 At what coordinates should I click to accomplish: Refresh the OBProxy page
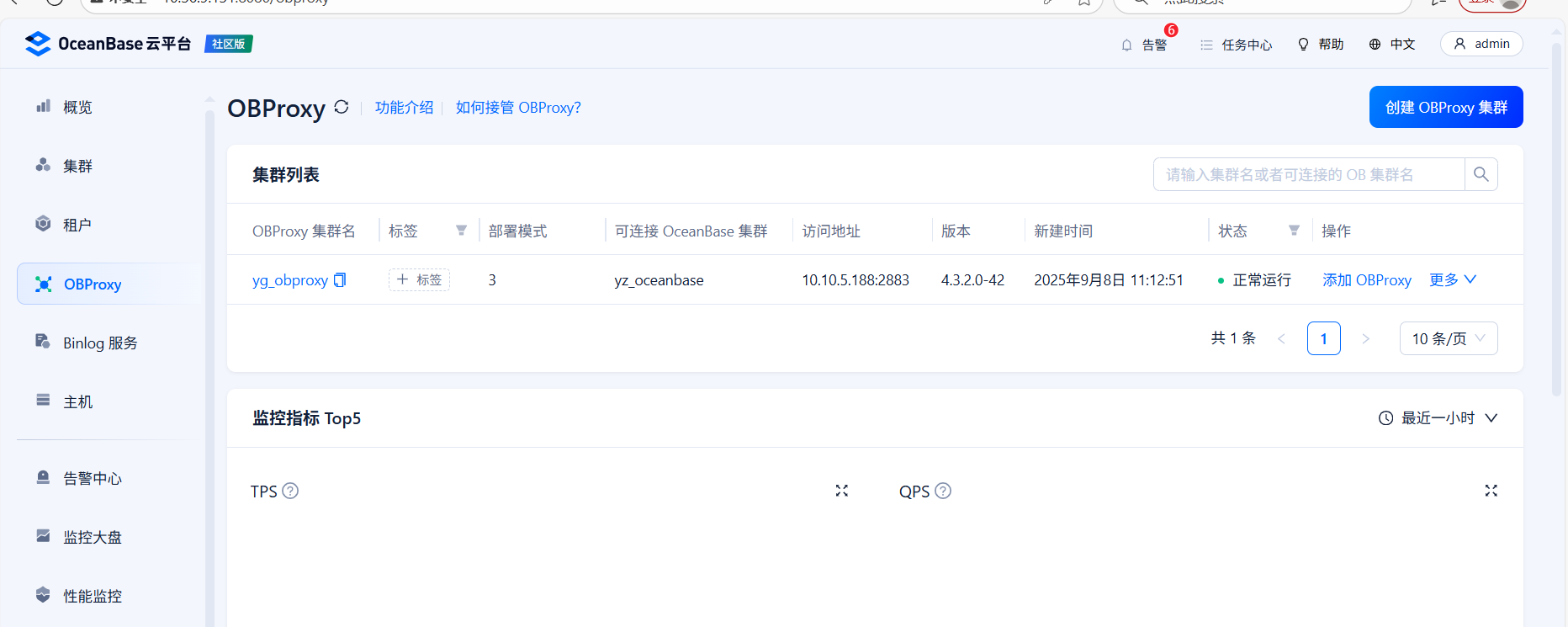coord(341,107)
